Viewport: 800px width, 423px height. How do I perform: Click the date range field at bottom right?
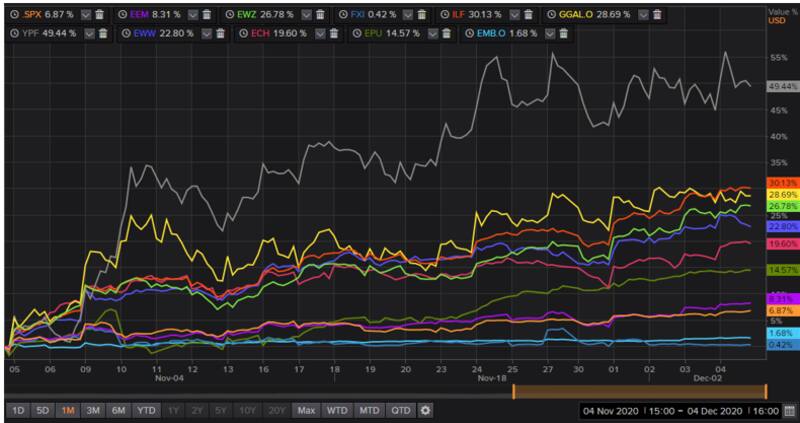click(x=677, y=410)
